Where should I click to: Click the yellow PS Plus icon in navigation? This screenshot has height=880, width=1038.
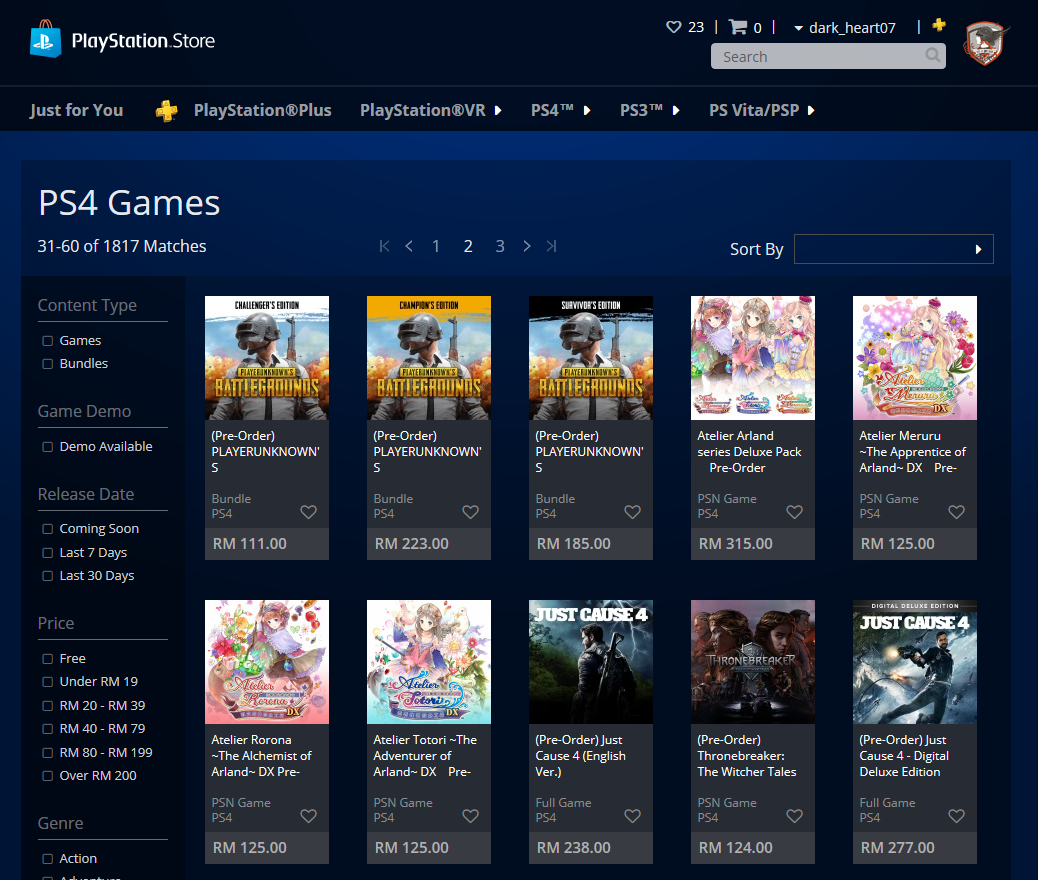pyautogui.click(x=166, y=111)
